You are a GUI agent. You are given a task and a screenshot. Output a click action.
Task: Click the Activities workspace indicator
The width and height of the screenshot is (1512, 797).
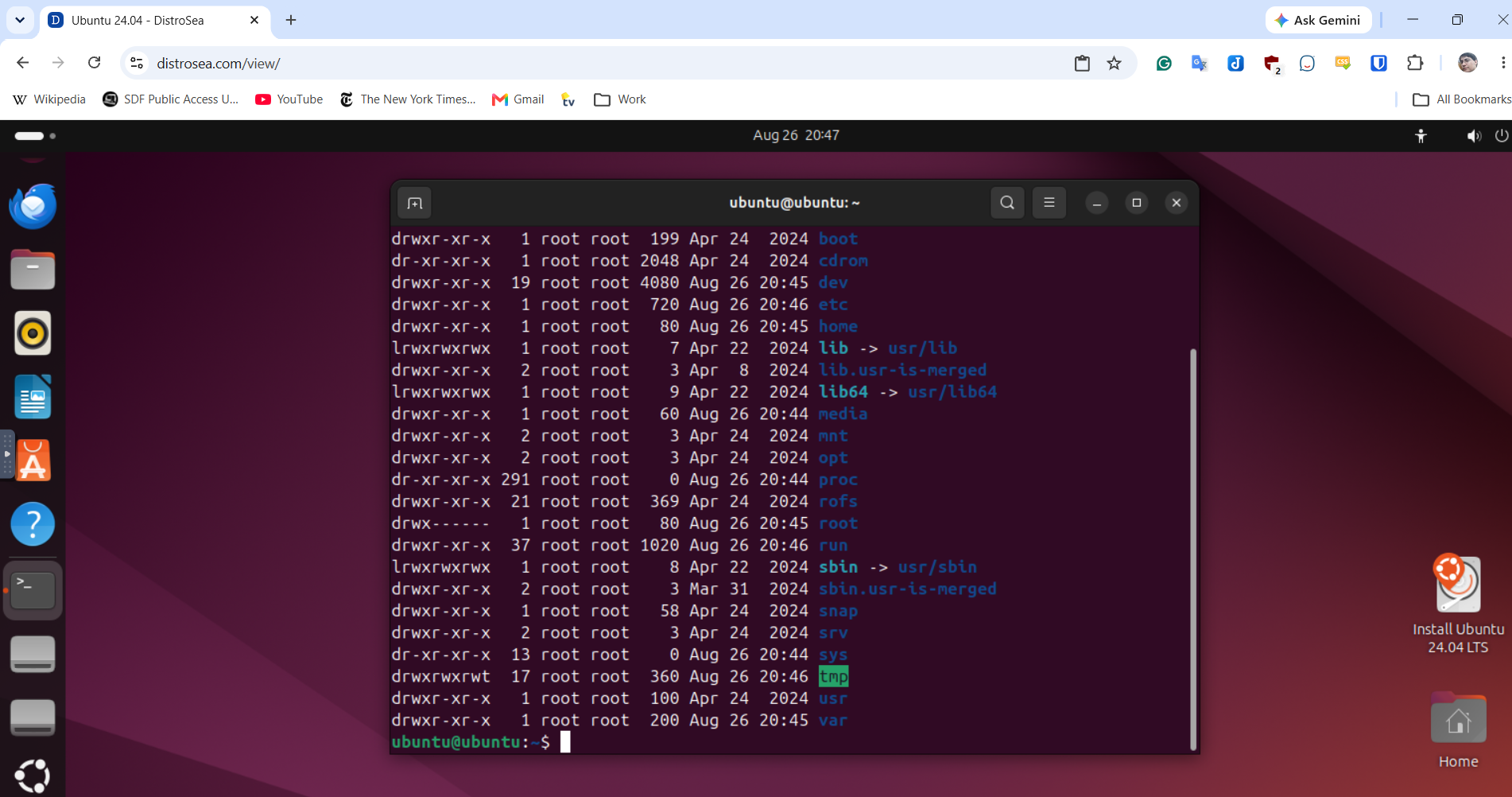(35, 136)
